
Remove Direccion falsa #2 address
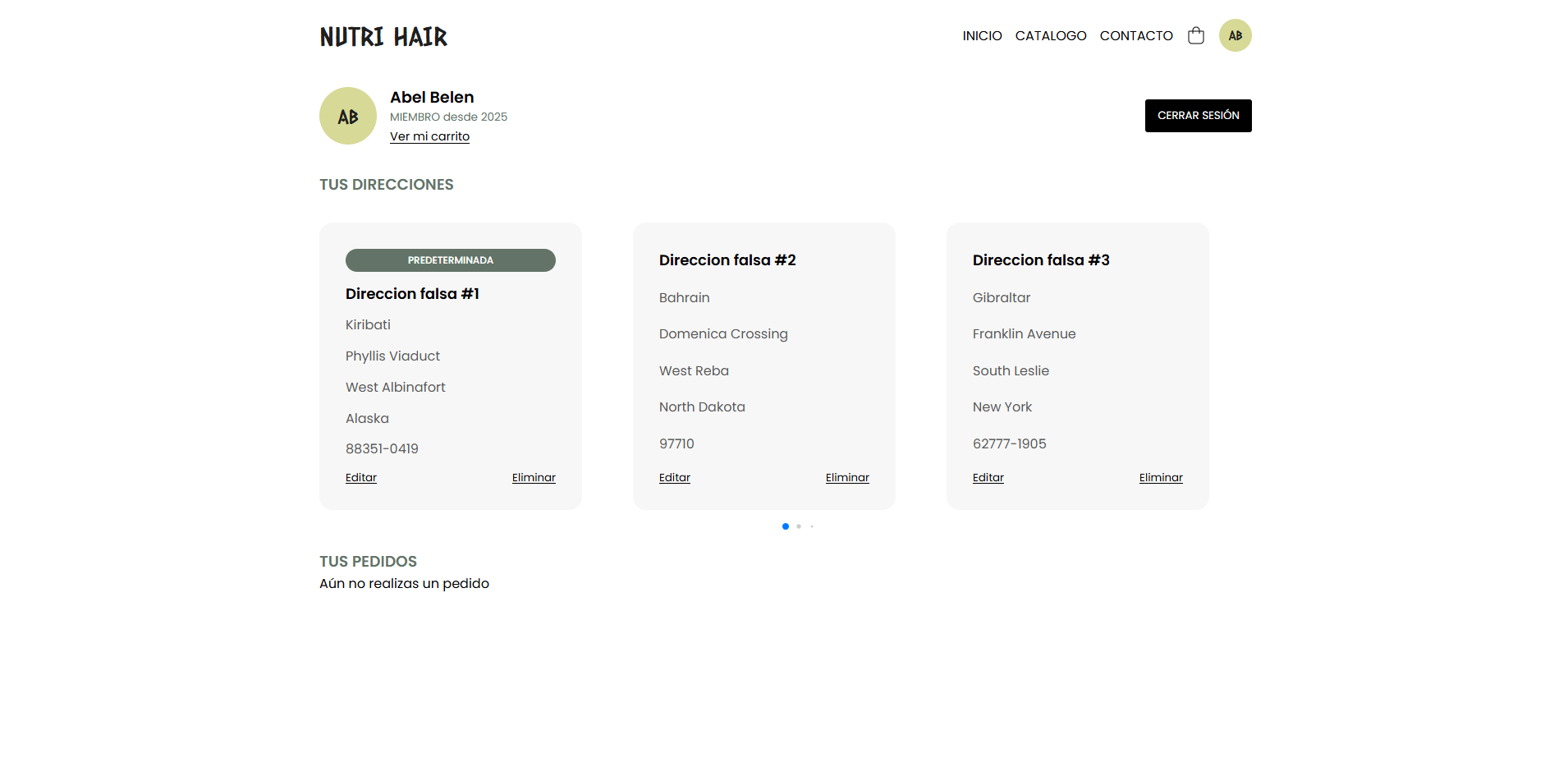(x=847, y=478)
